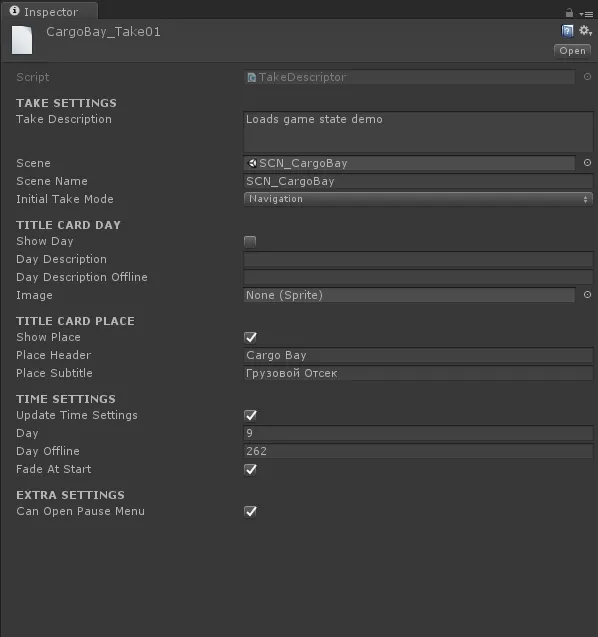The width and height of the screenshot is (598, 637).
Task: Open the gear settings menu
Action: click(585, 30)
